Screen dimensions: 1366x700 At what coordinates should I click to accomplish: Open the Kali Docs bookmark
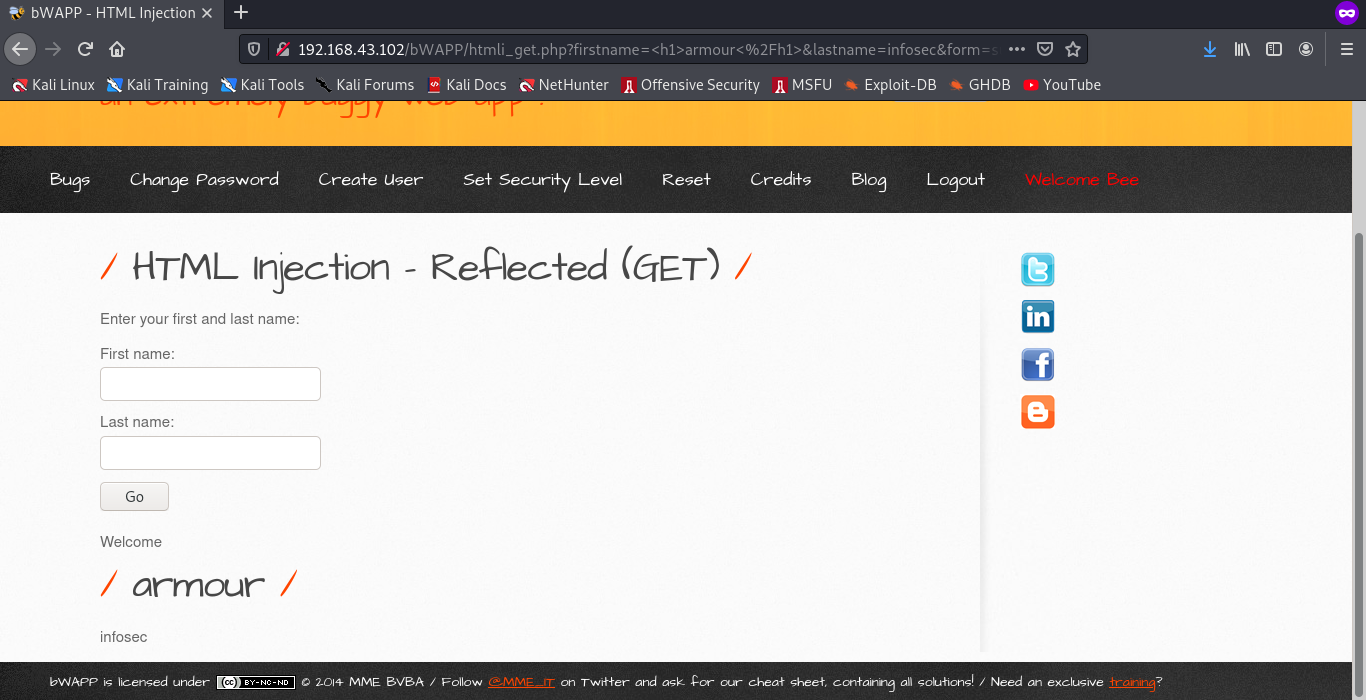(x=466, y=85)
